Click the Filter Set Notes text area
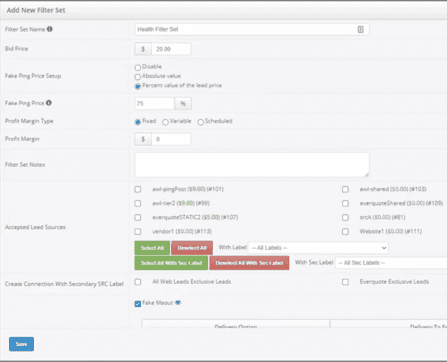 252,165
